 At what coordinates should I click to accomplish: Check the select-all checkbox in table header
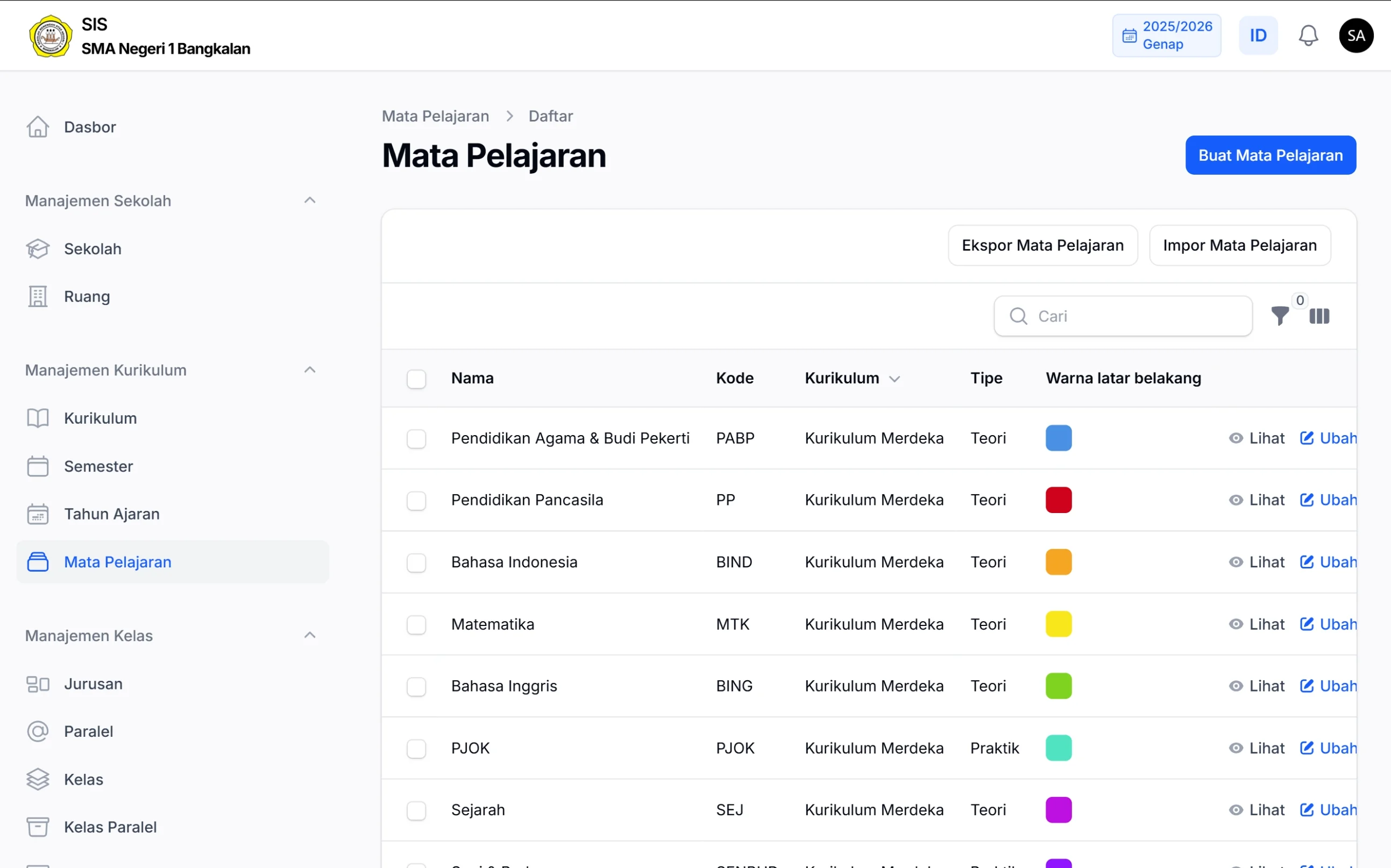coord(416,379)
